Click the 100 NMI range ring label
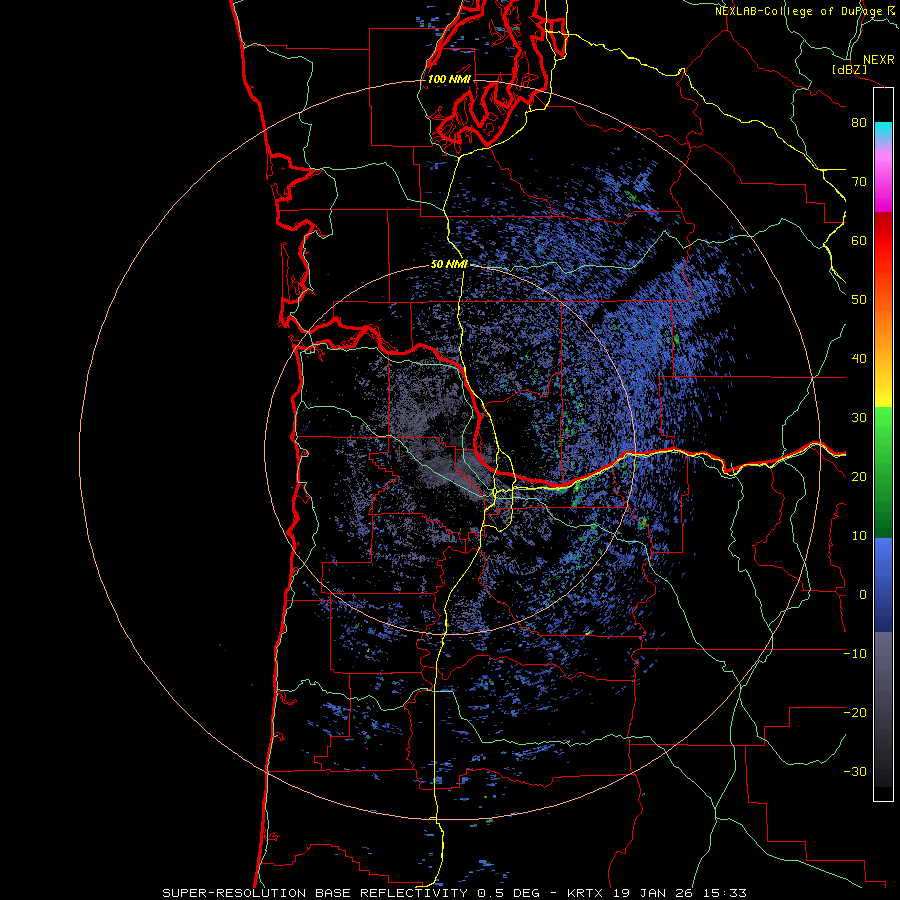Image resolution: width=900 pixels, height=900 pixels. click(x=449, y=79)
